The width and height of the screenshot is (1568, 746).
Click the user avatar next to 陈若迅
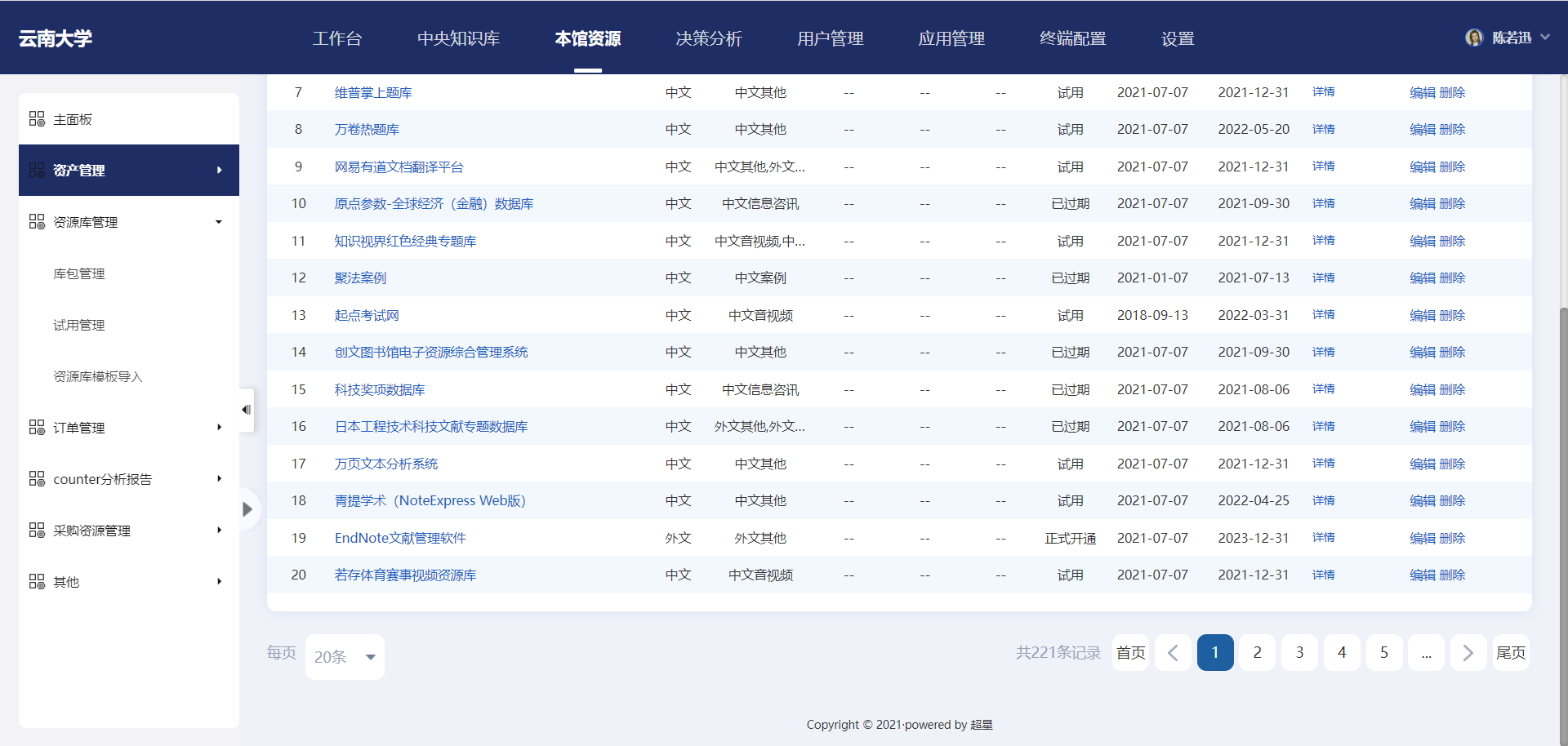(x=1474, y=38)
